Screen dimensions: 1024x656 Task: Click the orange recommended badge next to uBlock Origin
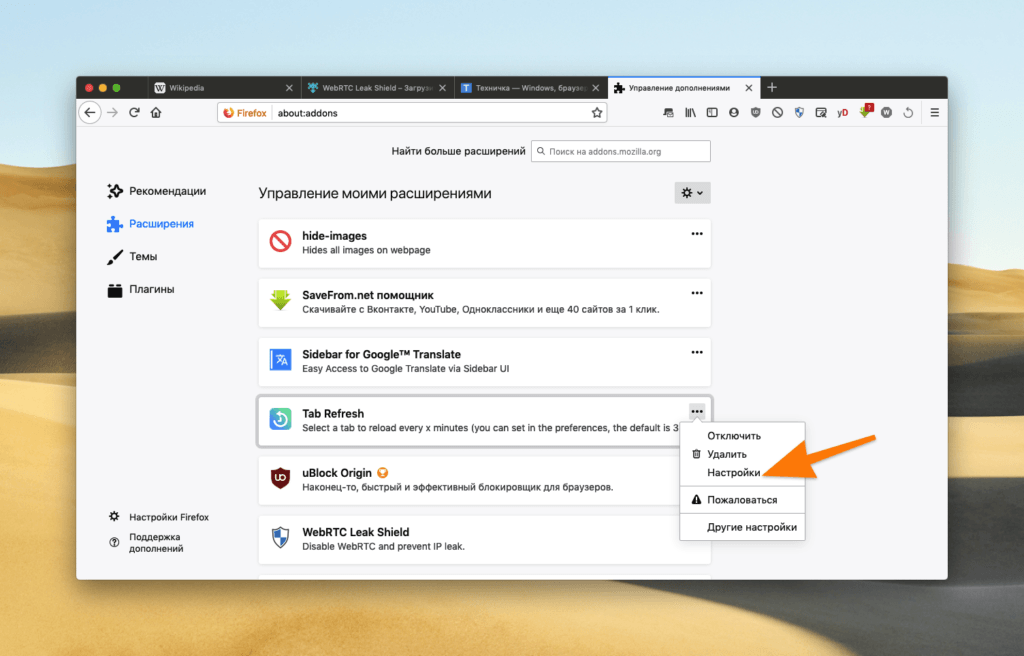pyautogui.click(x=383, y=472)
